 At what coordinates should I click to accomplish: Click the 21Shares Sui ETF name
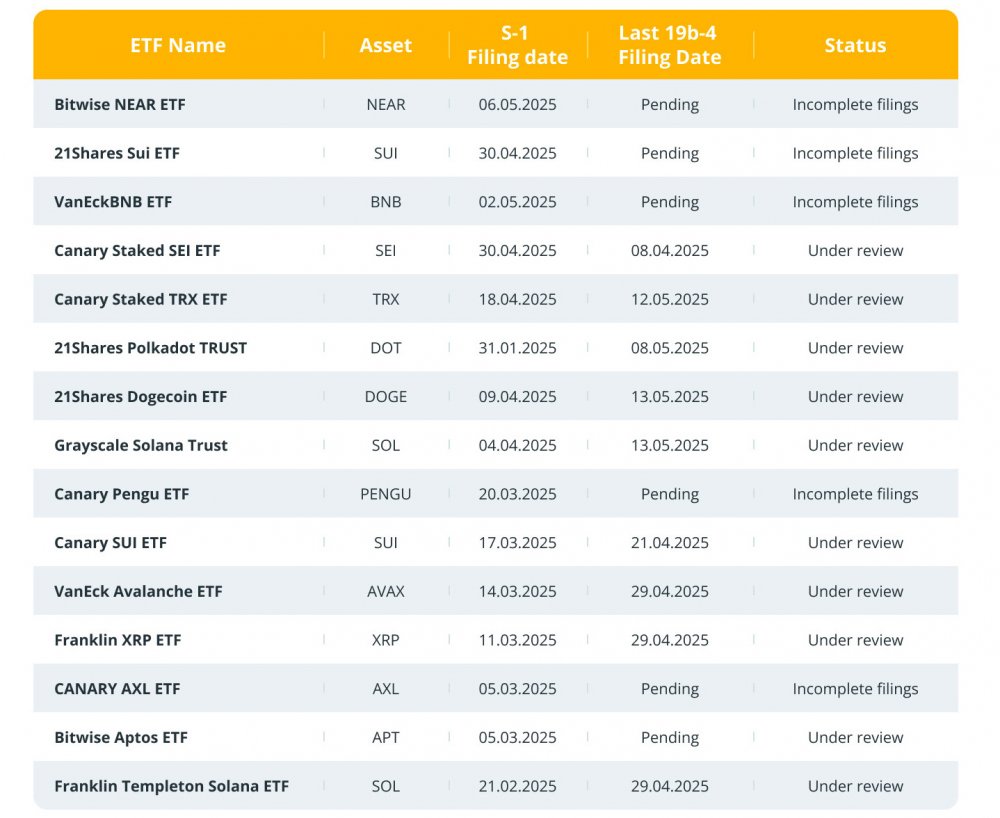coord(117,153)
